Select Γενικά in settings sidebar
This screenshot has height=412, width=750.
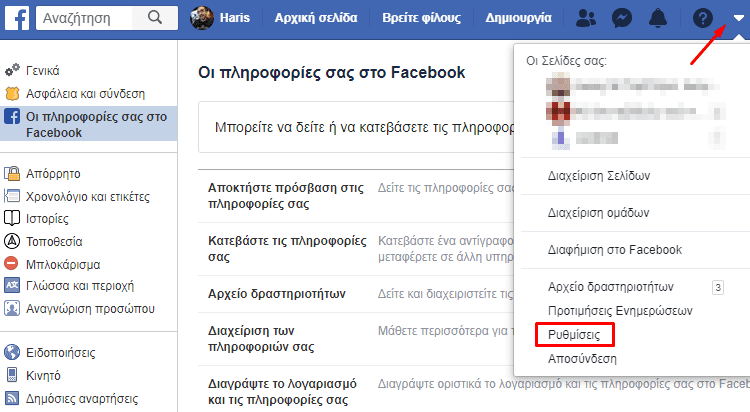tap(43, 70)
